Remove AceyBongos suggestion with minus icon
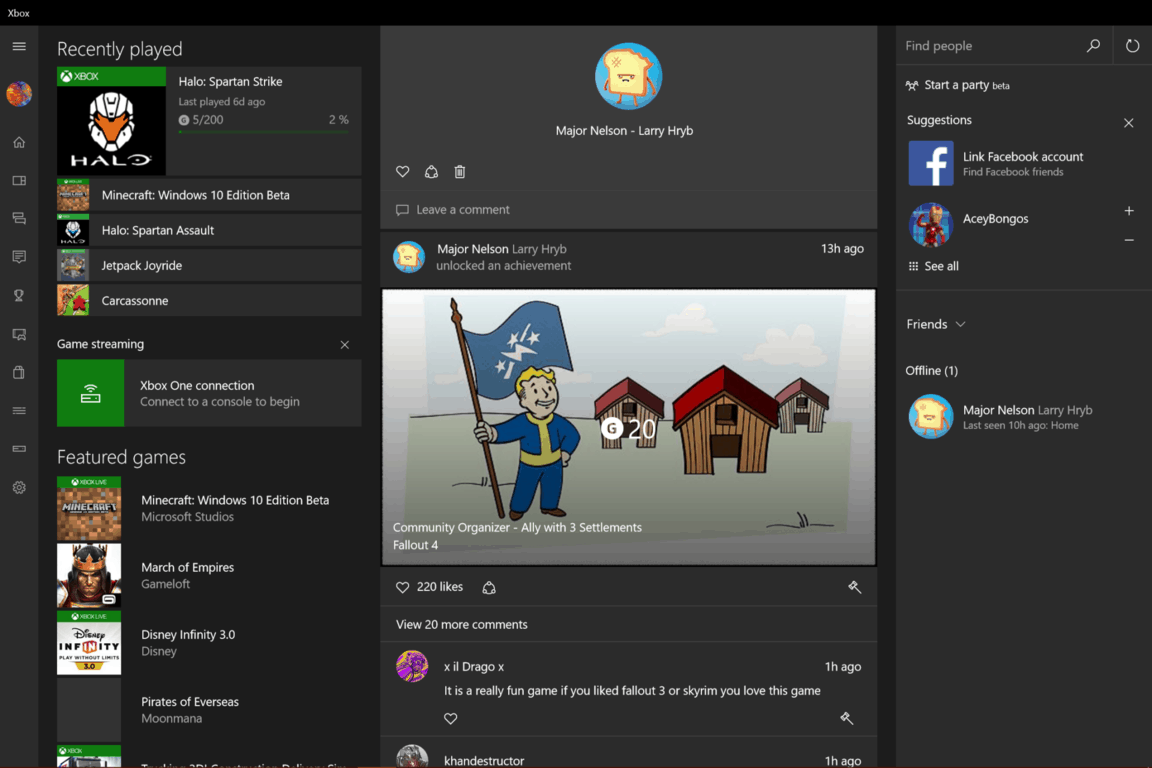The image size is (1152, 768). (x=1128, y=240)
